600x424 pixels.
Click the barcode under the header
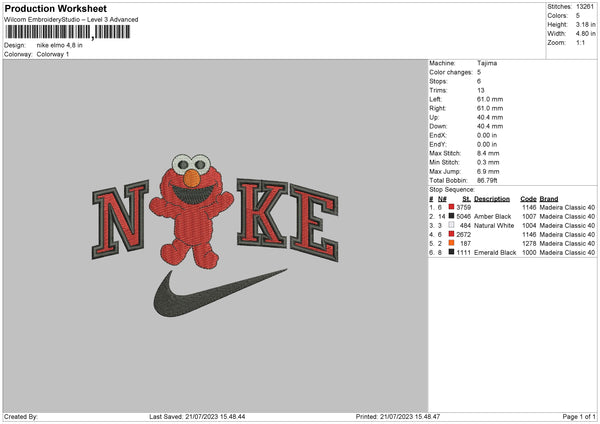pyautogui.click(x=68, y=32)
